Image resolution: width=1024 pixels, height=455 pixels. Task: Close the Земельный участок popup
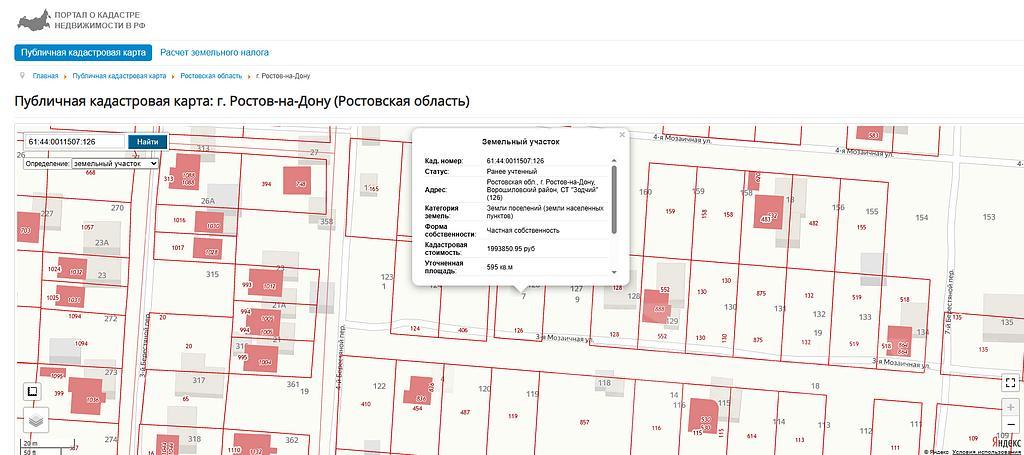(621, 134)
